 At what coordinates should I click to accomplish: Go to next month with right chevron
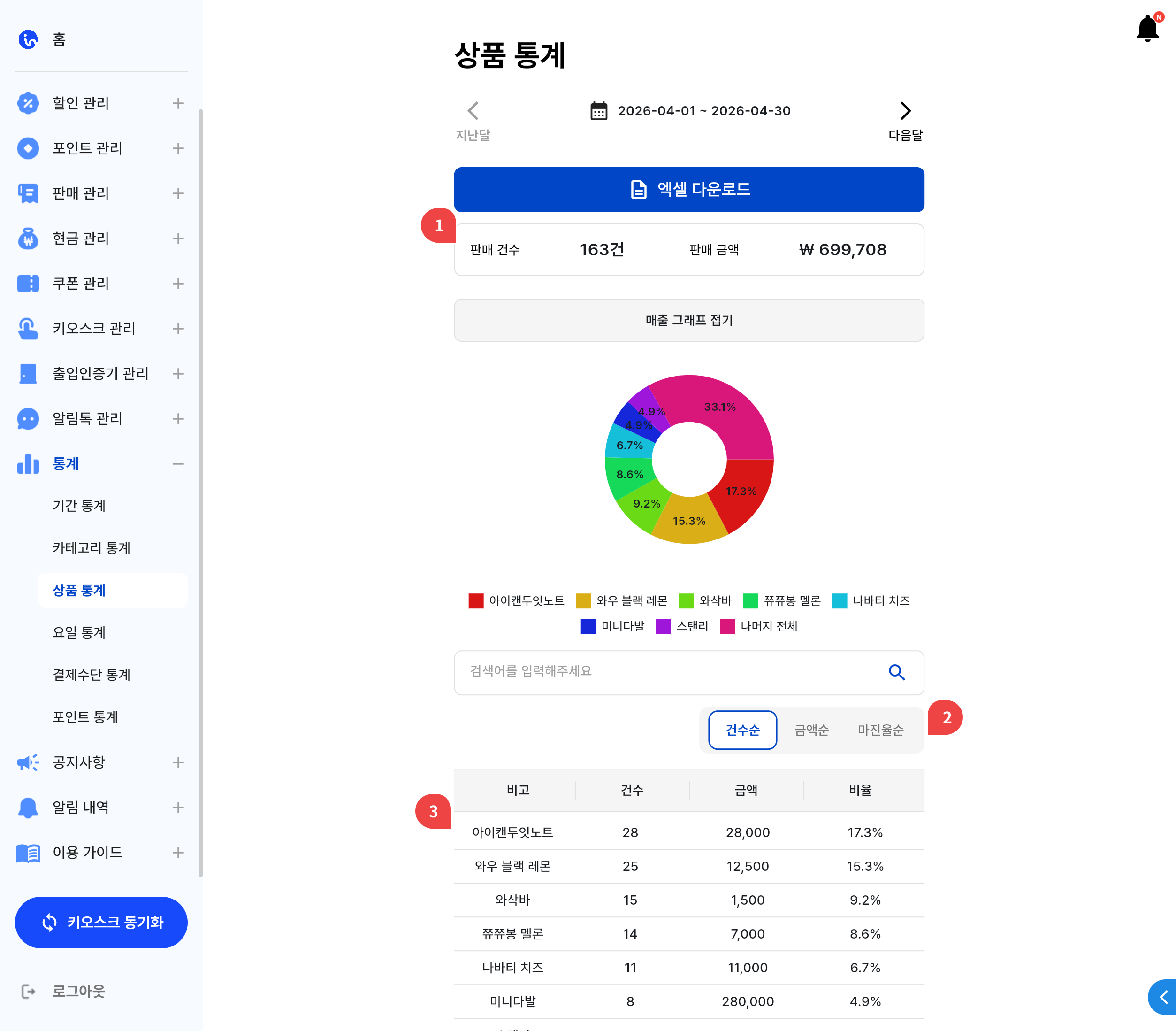click(x=905, y=110)
